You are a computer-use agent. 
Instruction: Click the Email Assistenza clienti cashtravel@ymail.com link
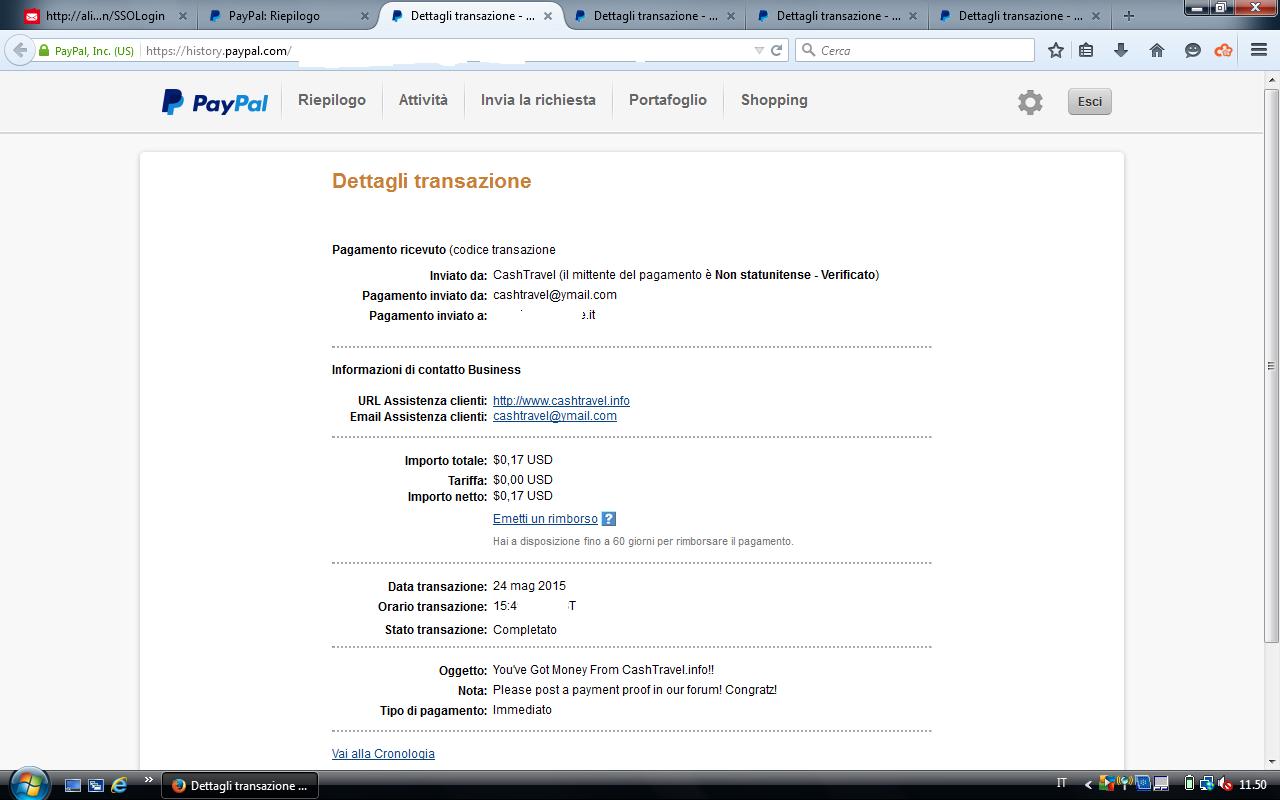click(555, 416)
